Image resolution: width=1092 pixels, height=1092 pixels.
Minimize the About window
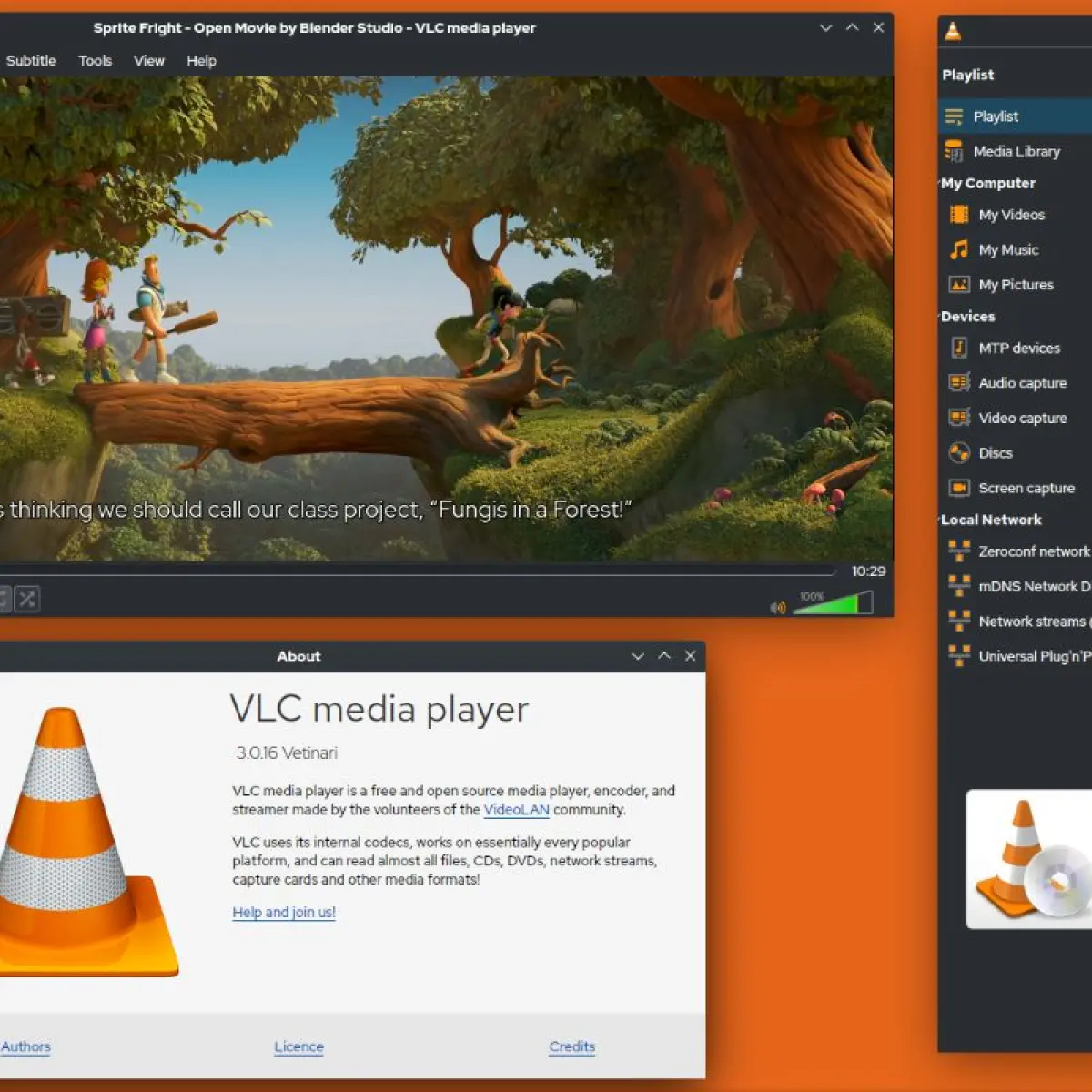click(x=638, y=656)
